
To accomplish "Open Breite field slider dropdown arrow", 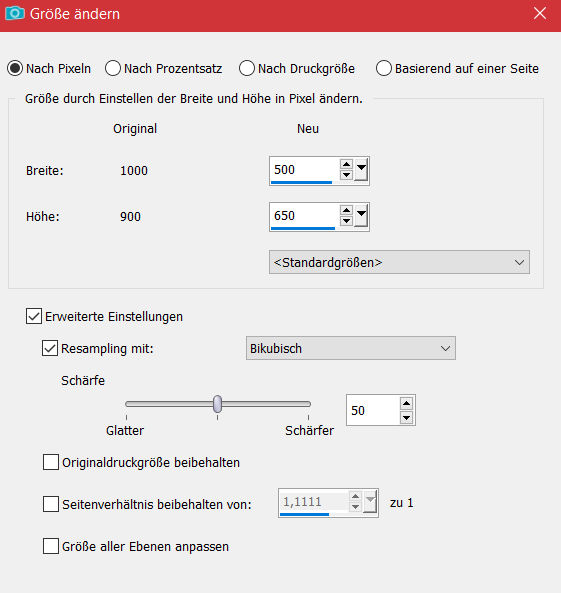I will pyautogui.click(x=361, y=169).
